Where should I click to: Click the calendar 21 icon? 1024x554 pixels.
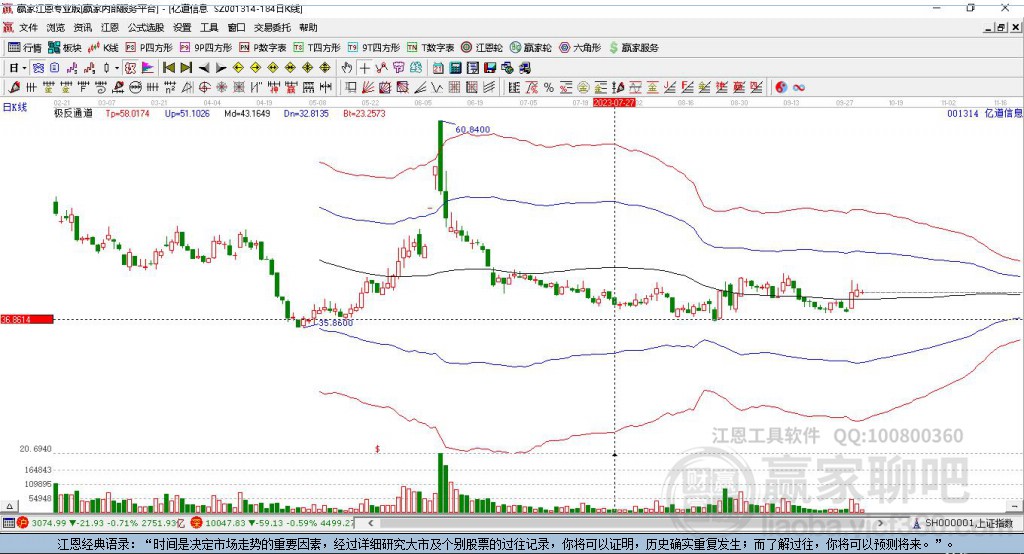(x=438, y=68)
